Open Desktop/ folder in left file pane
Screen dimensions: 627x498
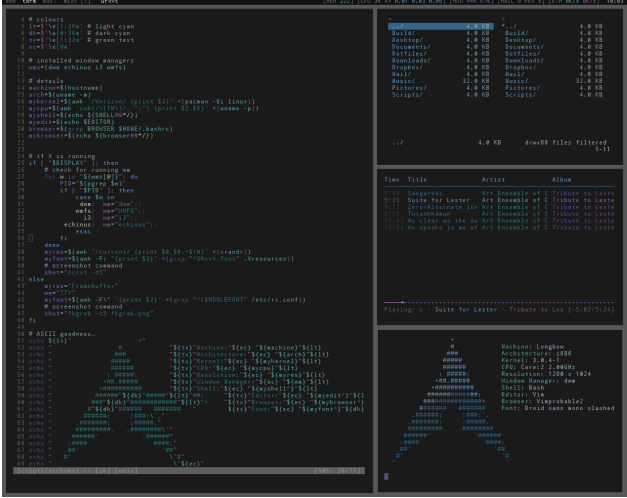[407, 40]
